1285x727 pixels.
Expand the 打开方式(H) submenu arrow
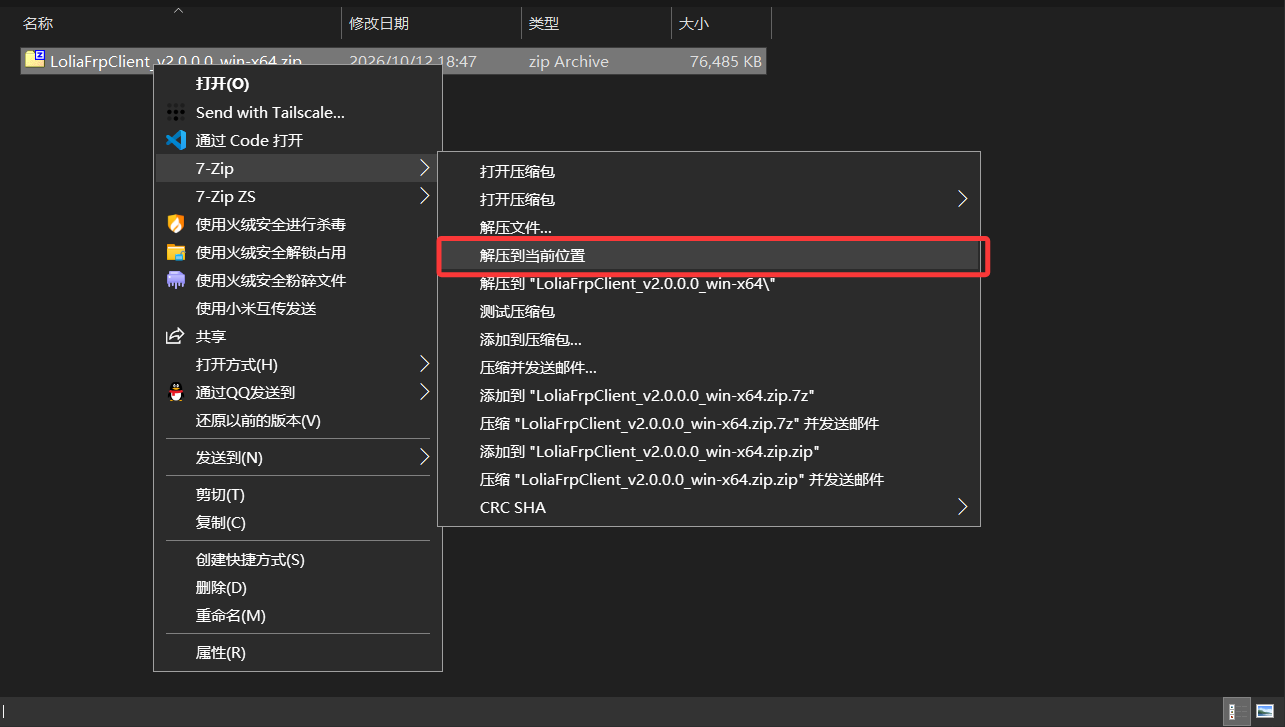coord(424,364)
